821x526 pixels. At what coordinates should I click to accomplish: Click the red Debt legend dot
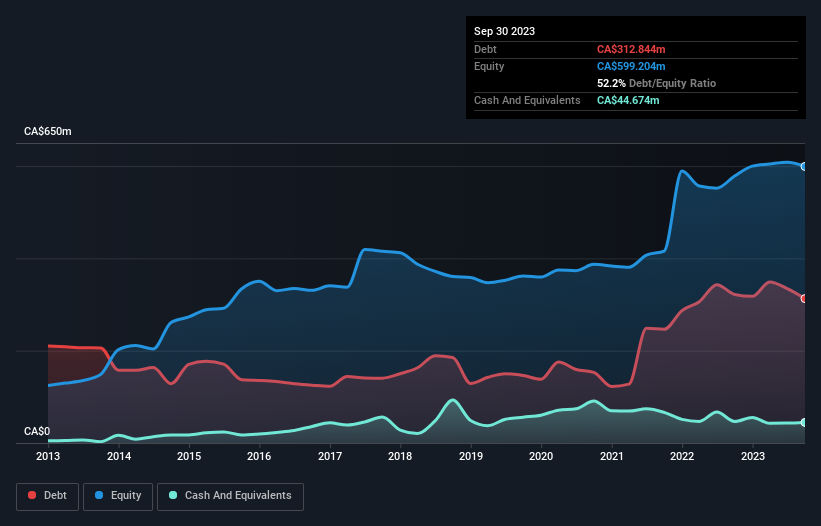pos(32,495)
